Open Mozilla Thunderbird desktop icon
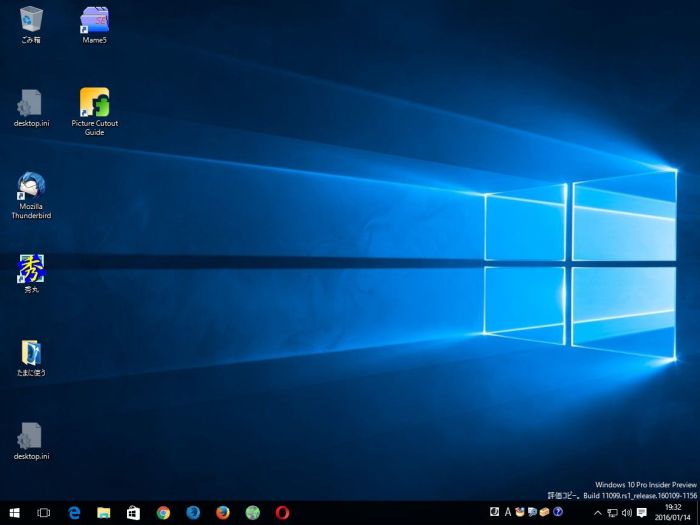Image resolution: width=700 pixels, height=525 pixels. tap(31, 186)
